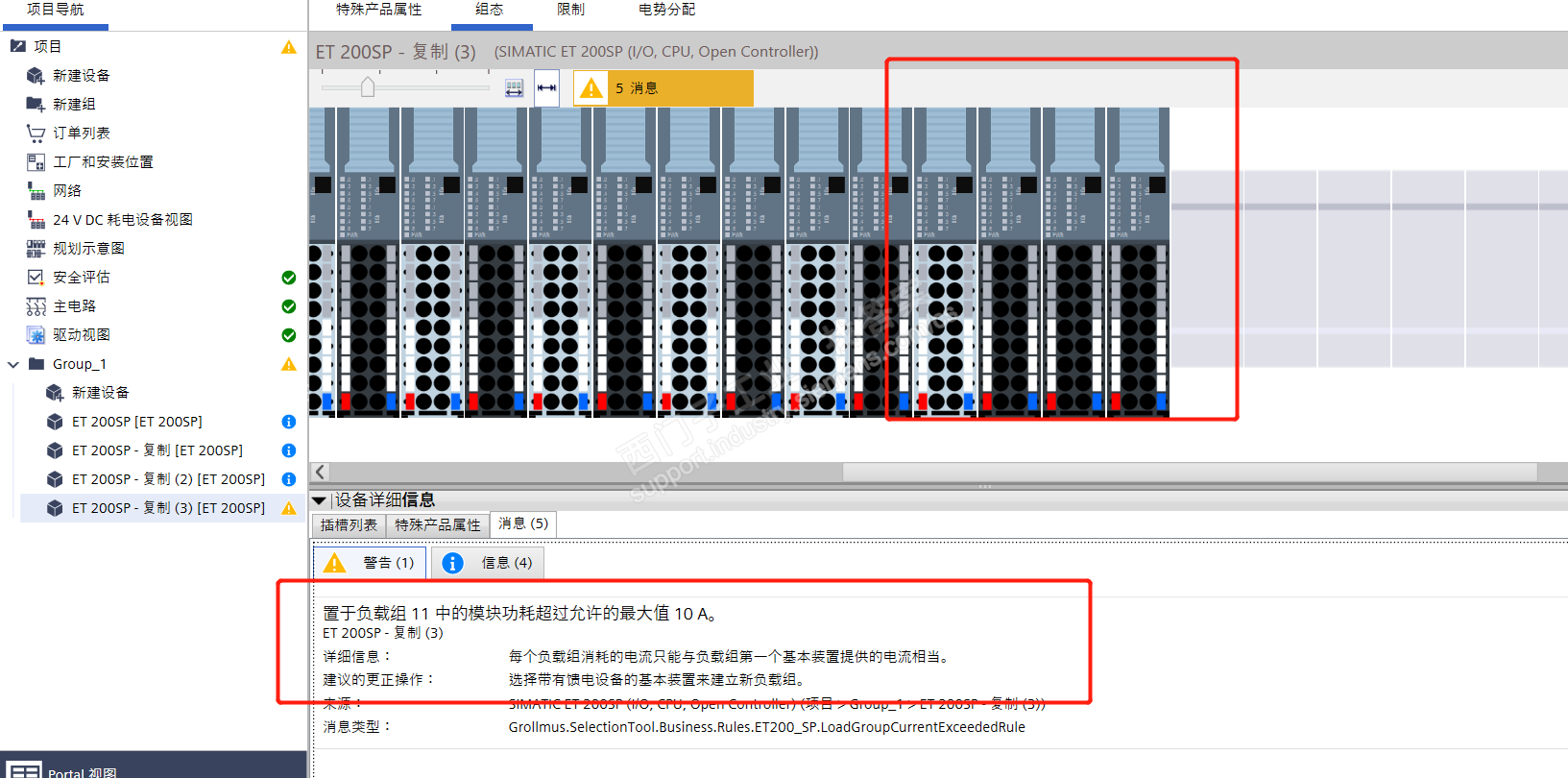Open the 订单列表 shopping cart icon

(36, 133)
